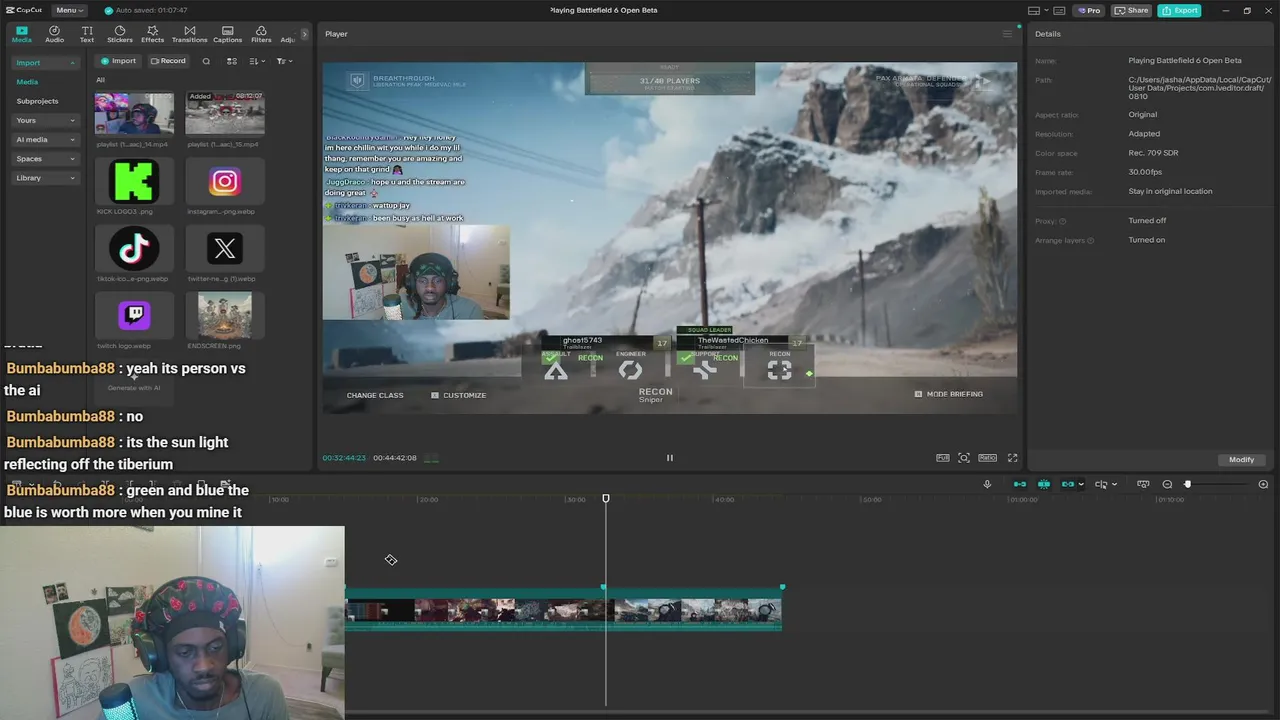Select the ENDSCREEN.png thumbnail
1280x720 pixels.
pos(225,315)
